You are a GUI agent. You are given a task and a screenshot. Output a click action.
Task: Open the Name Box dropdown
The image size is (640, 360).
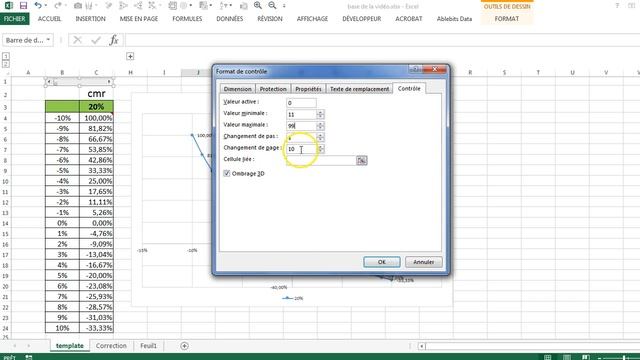[48, 40]
